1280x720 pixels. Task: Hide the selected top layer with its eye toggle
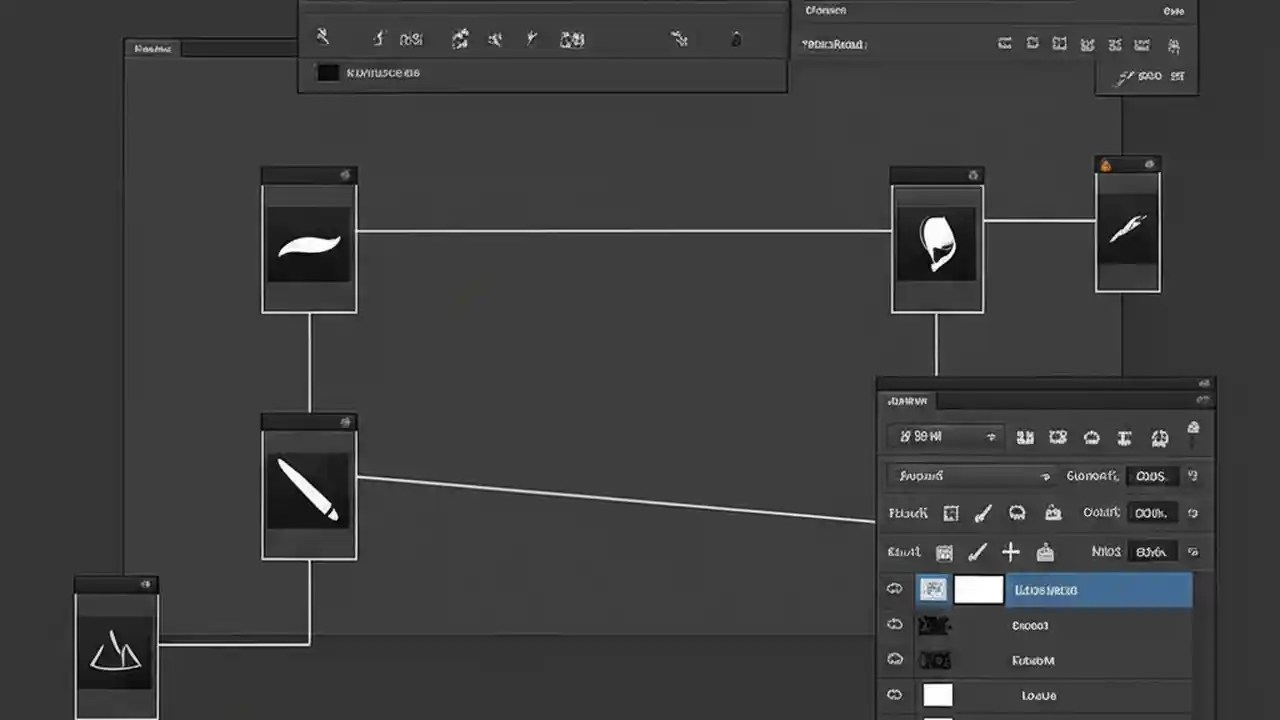point(894,589)
